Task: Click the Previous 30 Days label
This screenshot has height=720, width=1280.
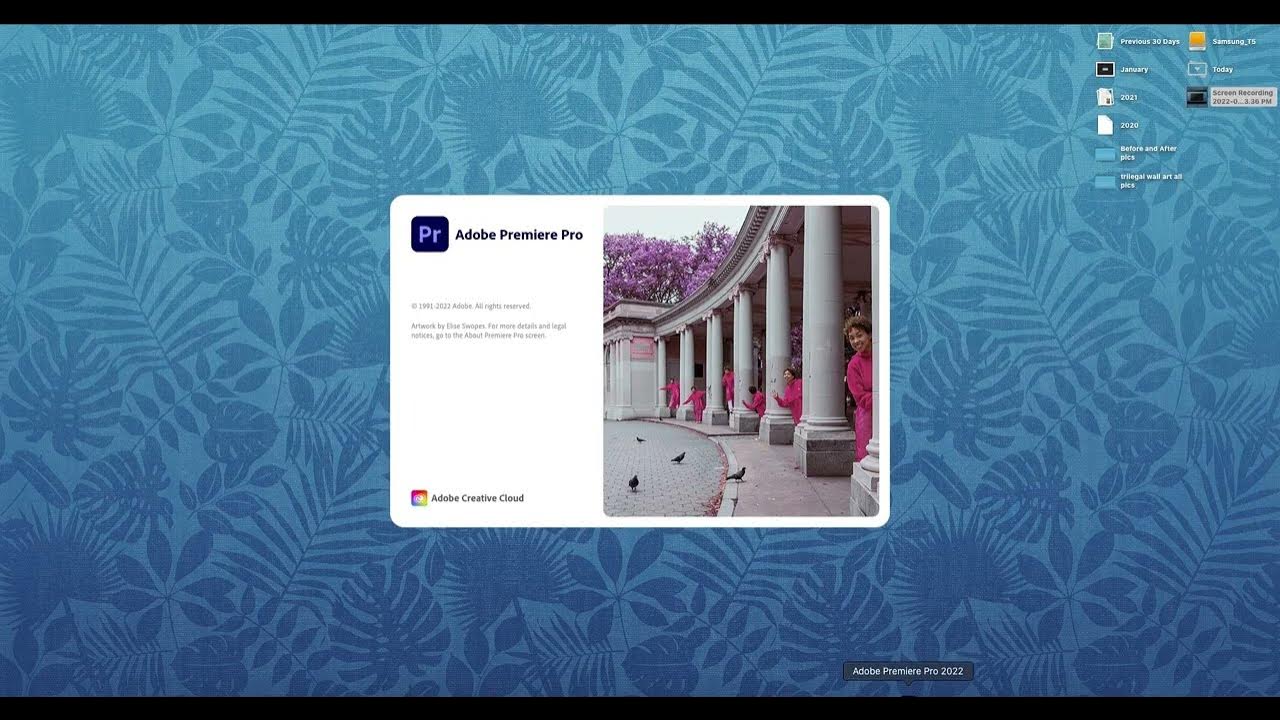Action: [1150, 41]
